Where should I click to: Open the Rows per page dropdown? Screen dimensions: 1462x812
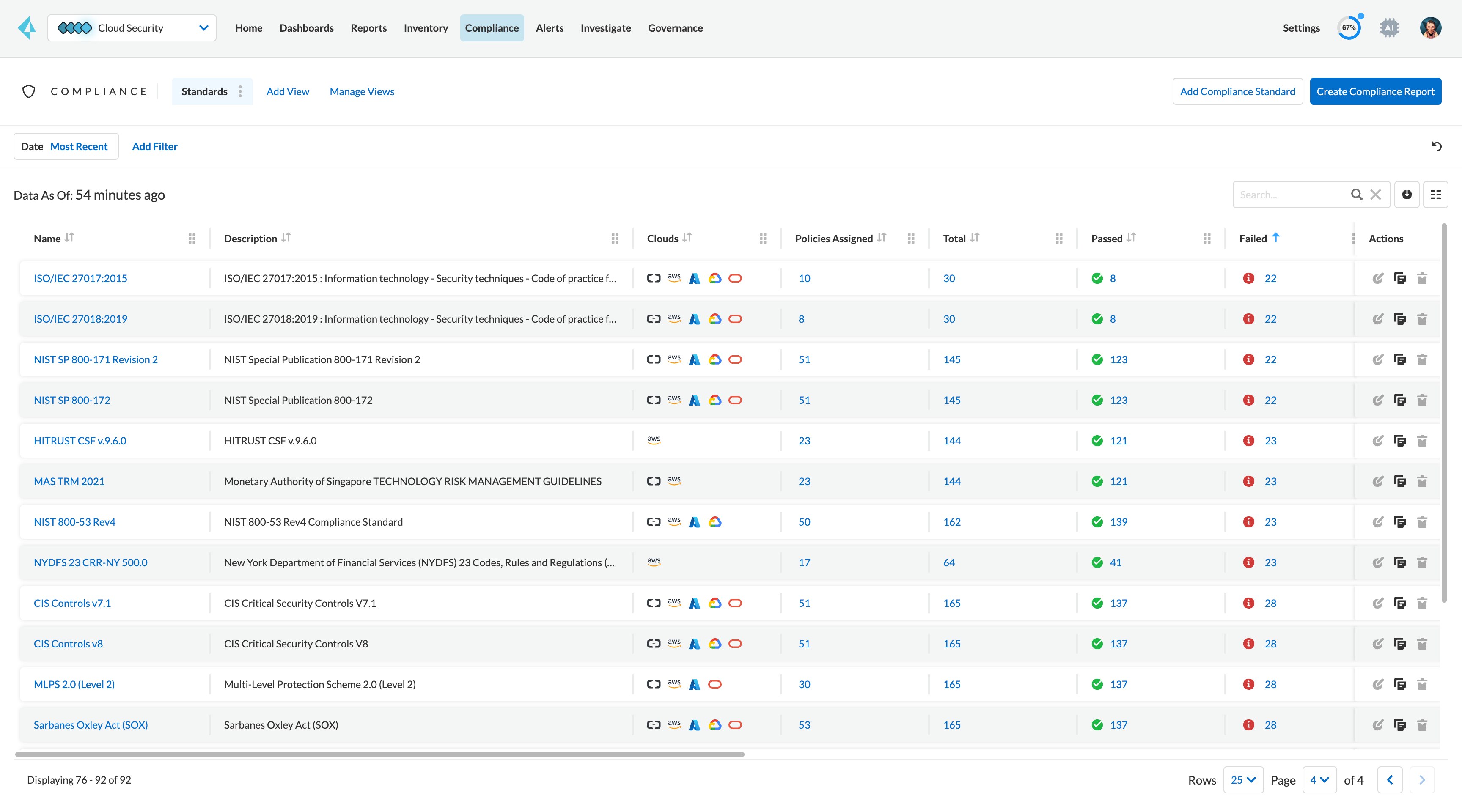(x=1243, y=780)
